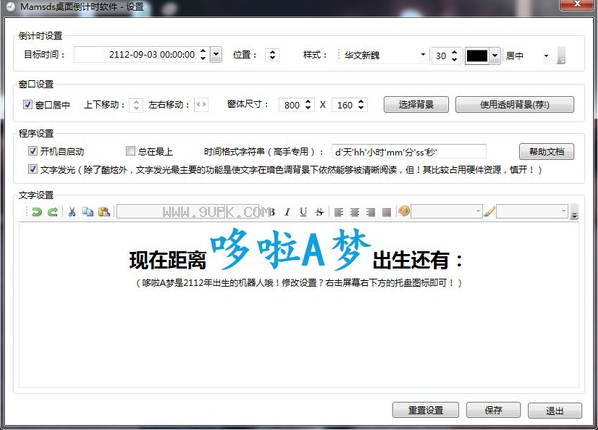Viewport: 598px width, 430px height.
Task: Toggle the 开机自启动 checkbox
Action: click(x=33, y=151)
